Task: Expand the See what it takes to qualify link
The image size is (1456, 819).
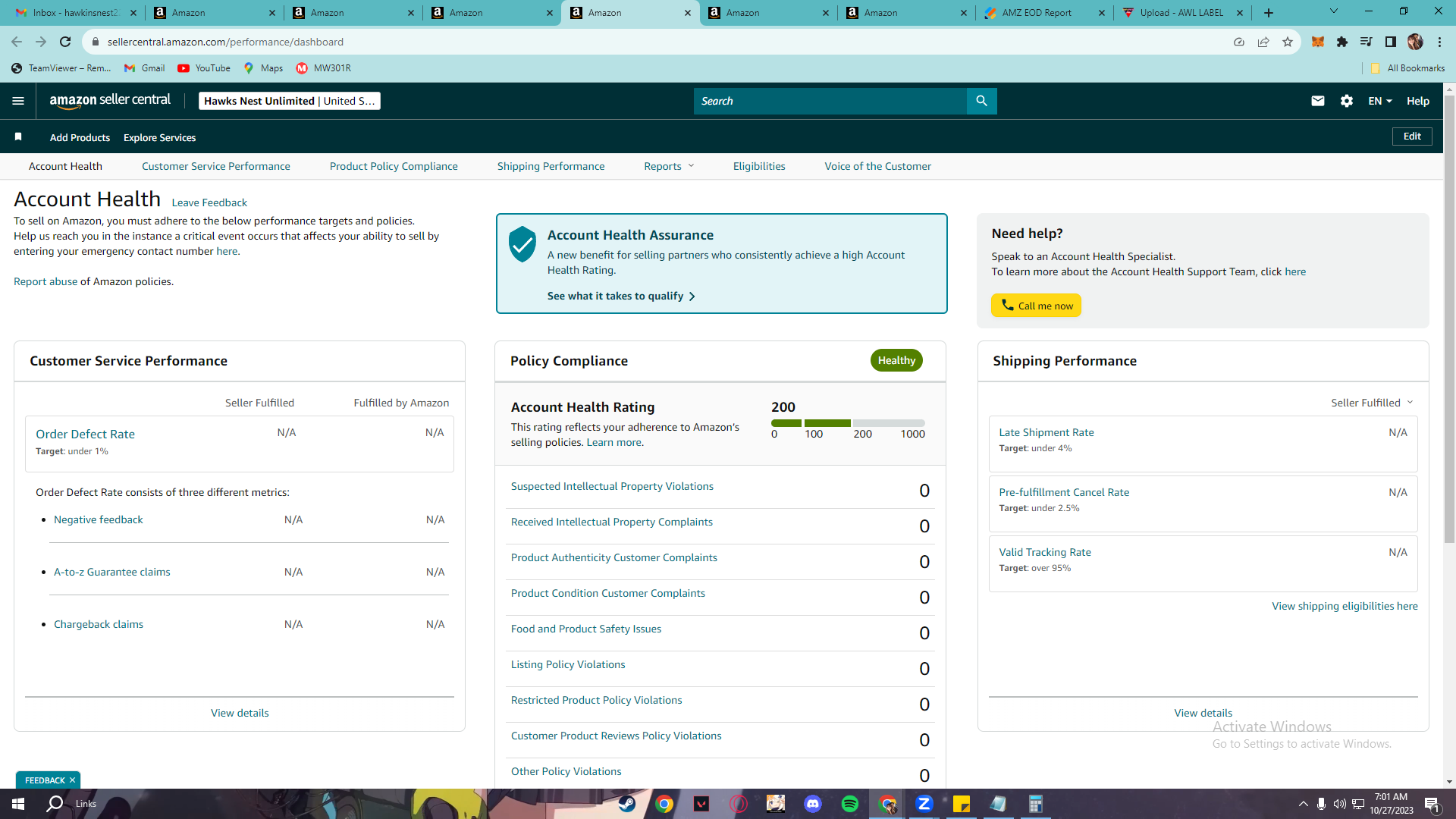Action: [x=621, y=296]
